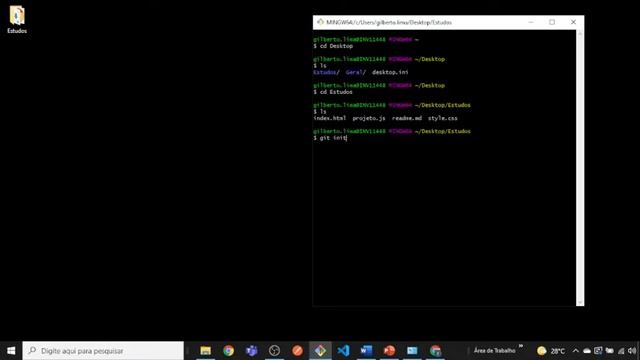This screenshot has height=360, width=640.
Task: Open the network tray icon
Action: point(621,351)
